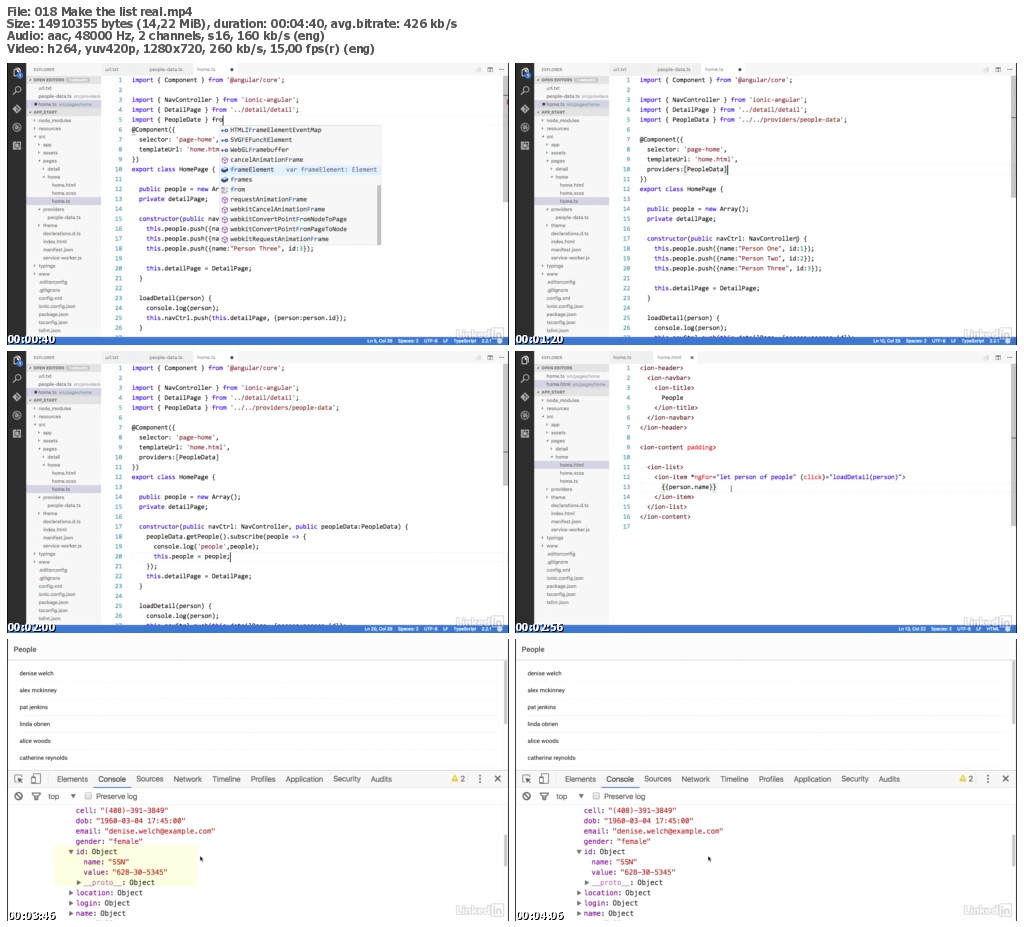Click warnings count icon in 00:04:06 DevTools
Image resolution: width=1024 pixels, height=927 pixels.
tap(967, 779)
